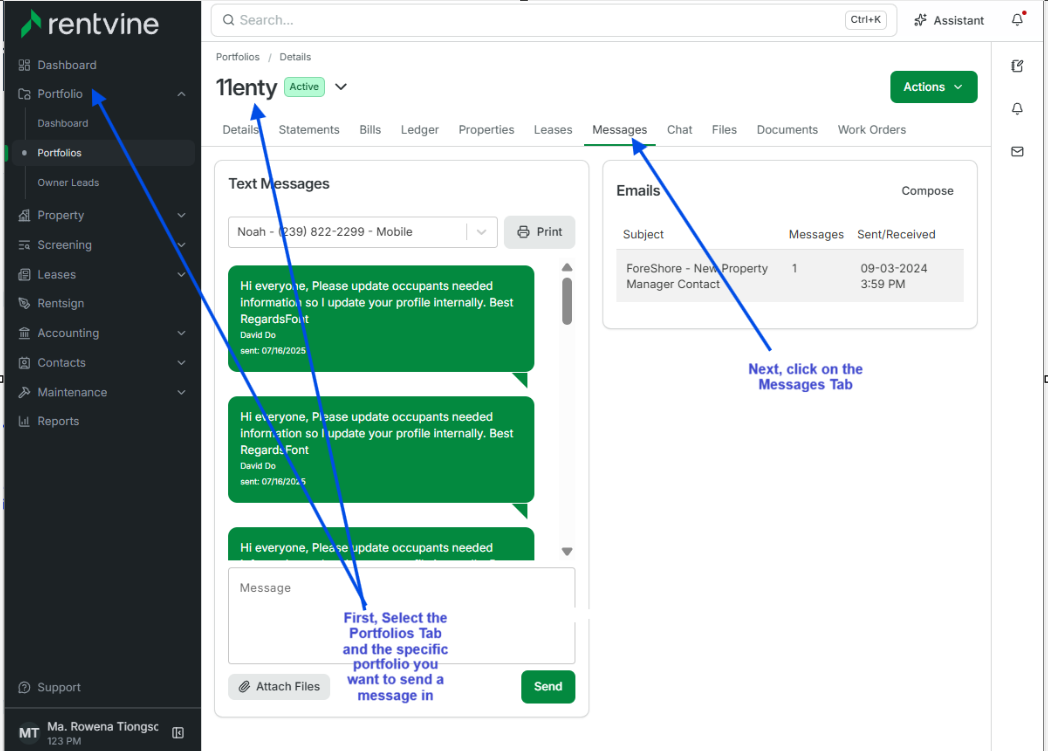1048x751 pixels.
Task: Click the MT user avatar
Action: click(x=29, y=733)
